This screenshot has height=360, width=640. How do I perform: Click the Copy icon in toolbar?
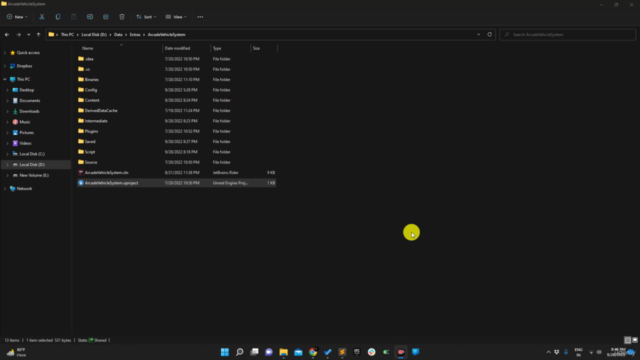pyautogui.click(x=58, y=17)
